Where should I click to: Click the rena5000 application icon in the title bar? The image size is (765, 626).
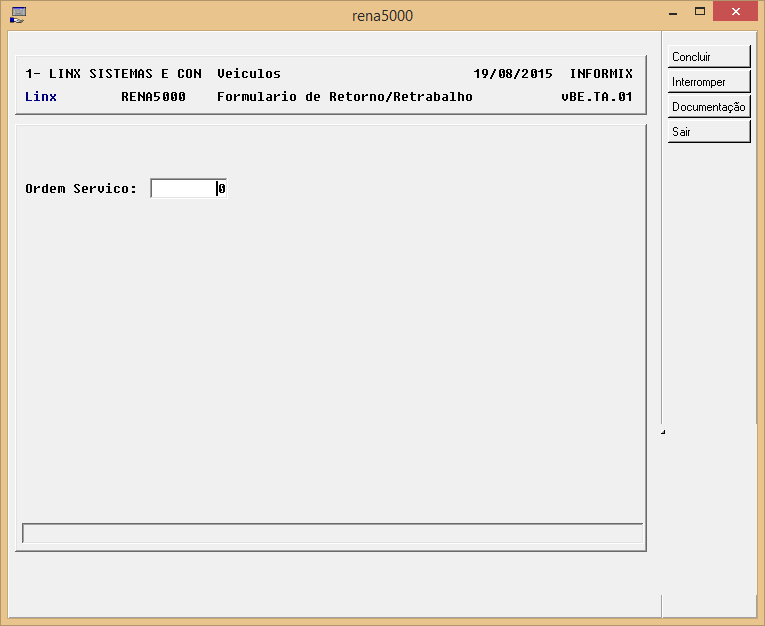(x=18, y=15)
